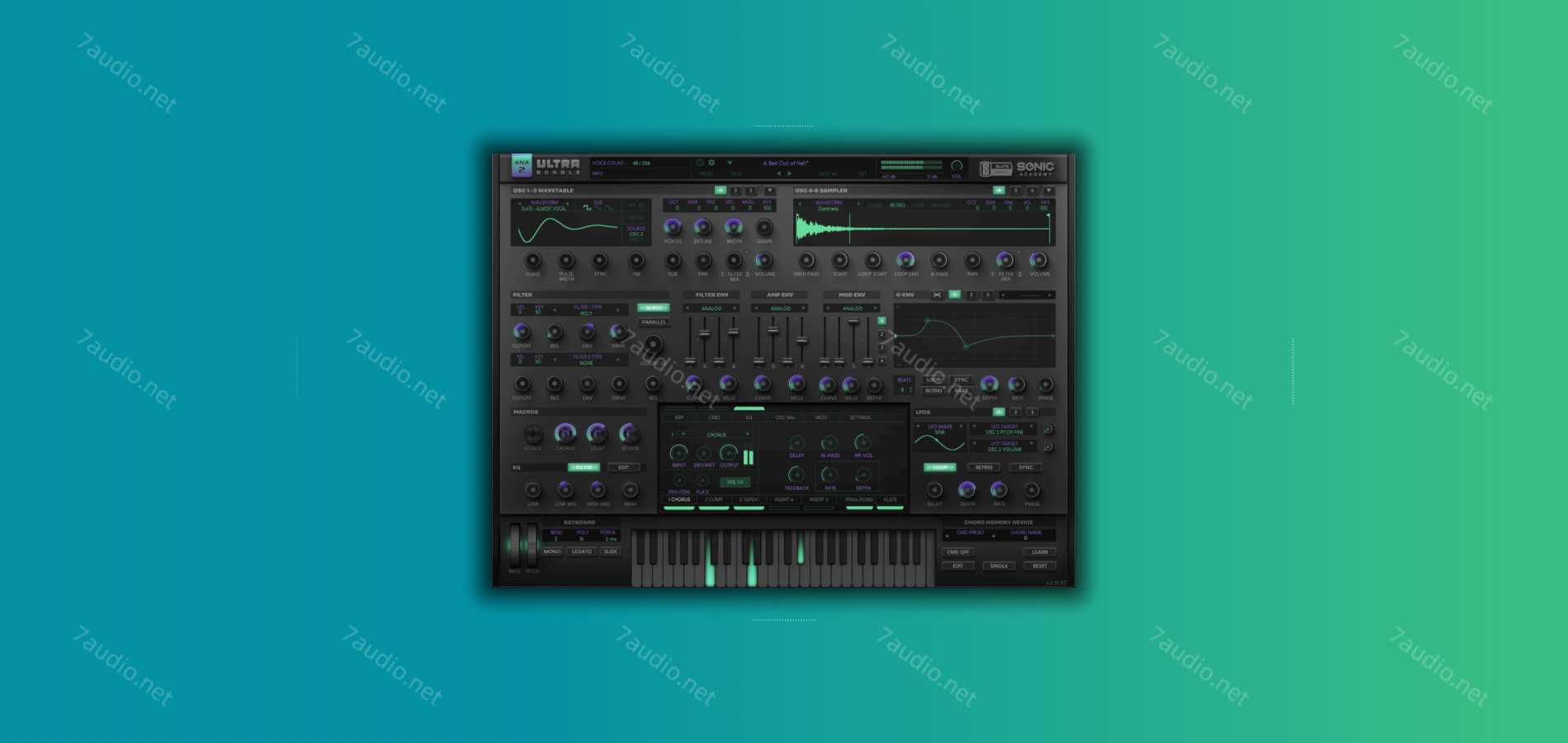Viewport: 1568px width, 743px height.
Task: Click the master VOL knob in header
Action: [x=956, y=166]
